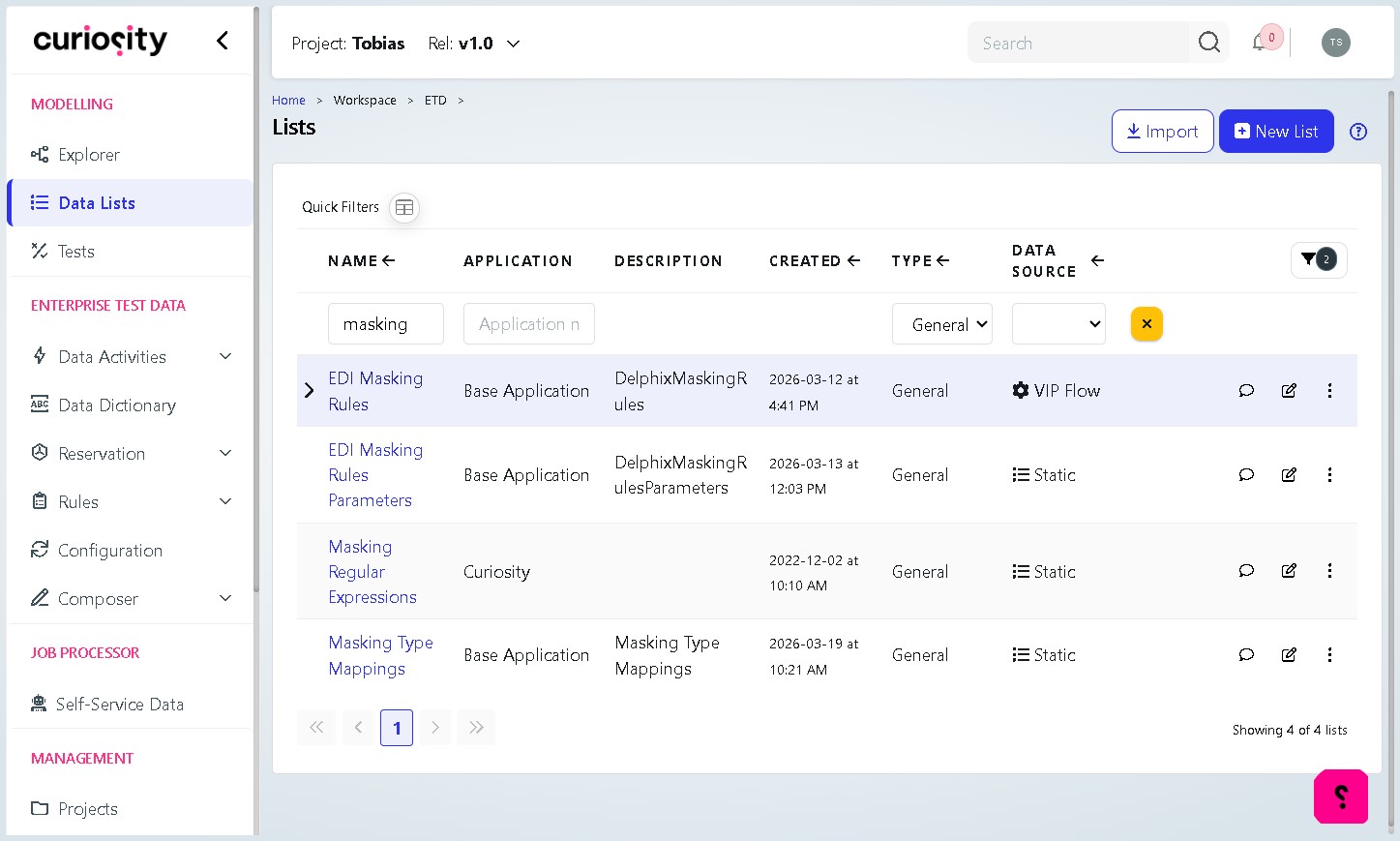The image size is (1400, 841).
Task: Click the Application name filter field
Action: [528, 323]
